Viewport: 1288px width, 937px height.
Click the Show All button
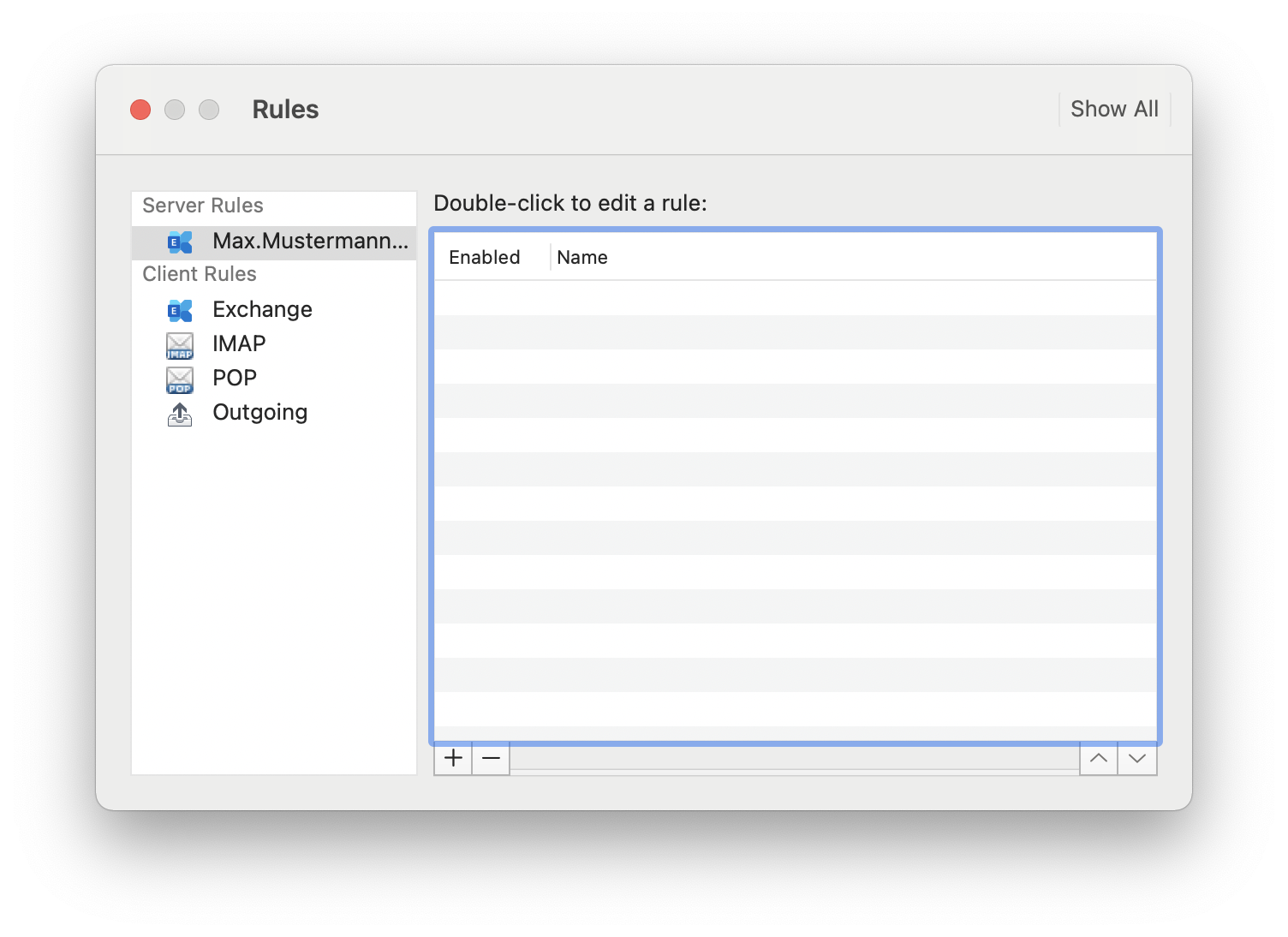tap(1113, 109)
